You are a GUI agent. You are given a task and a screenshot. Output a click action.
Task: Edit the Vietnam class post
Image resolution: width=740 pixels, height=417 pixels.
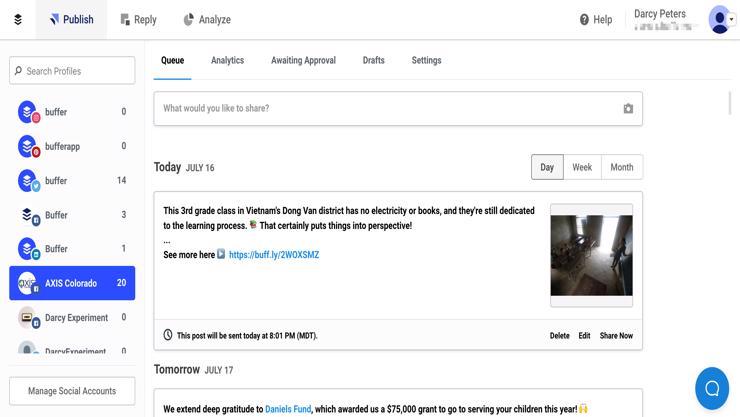[x=584, y=336]
